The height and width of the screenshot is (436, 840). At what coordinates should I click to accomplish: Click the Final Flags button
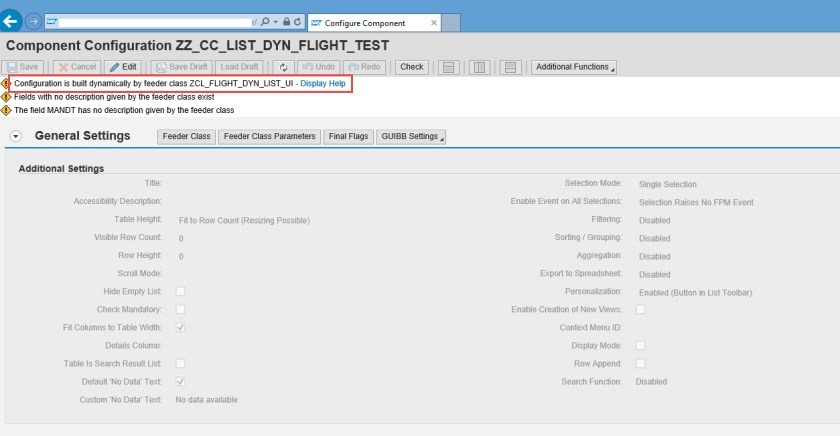click(x=348, y=137)
